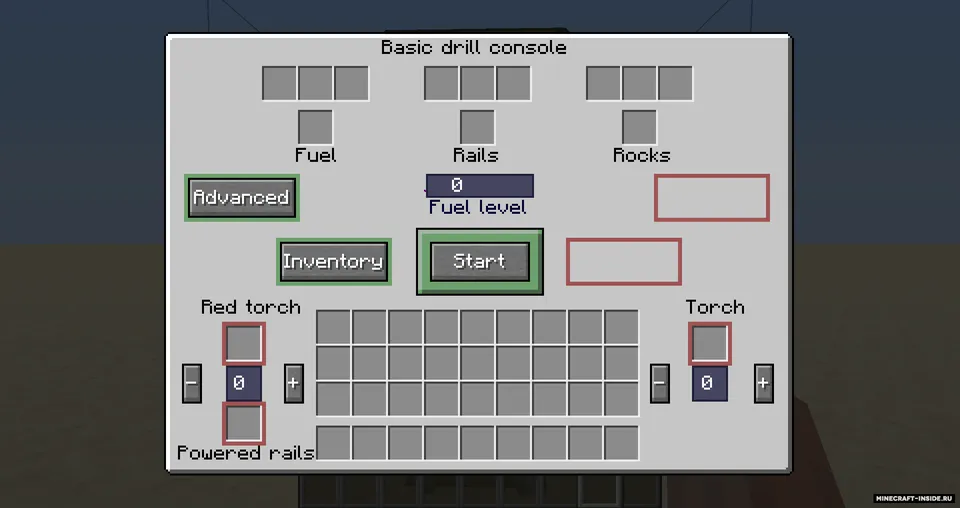Screen dimensions: 960x508
Task: Increase the Red torch count with plus
Action: (x=293, y=383)
